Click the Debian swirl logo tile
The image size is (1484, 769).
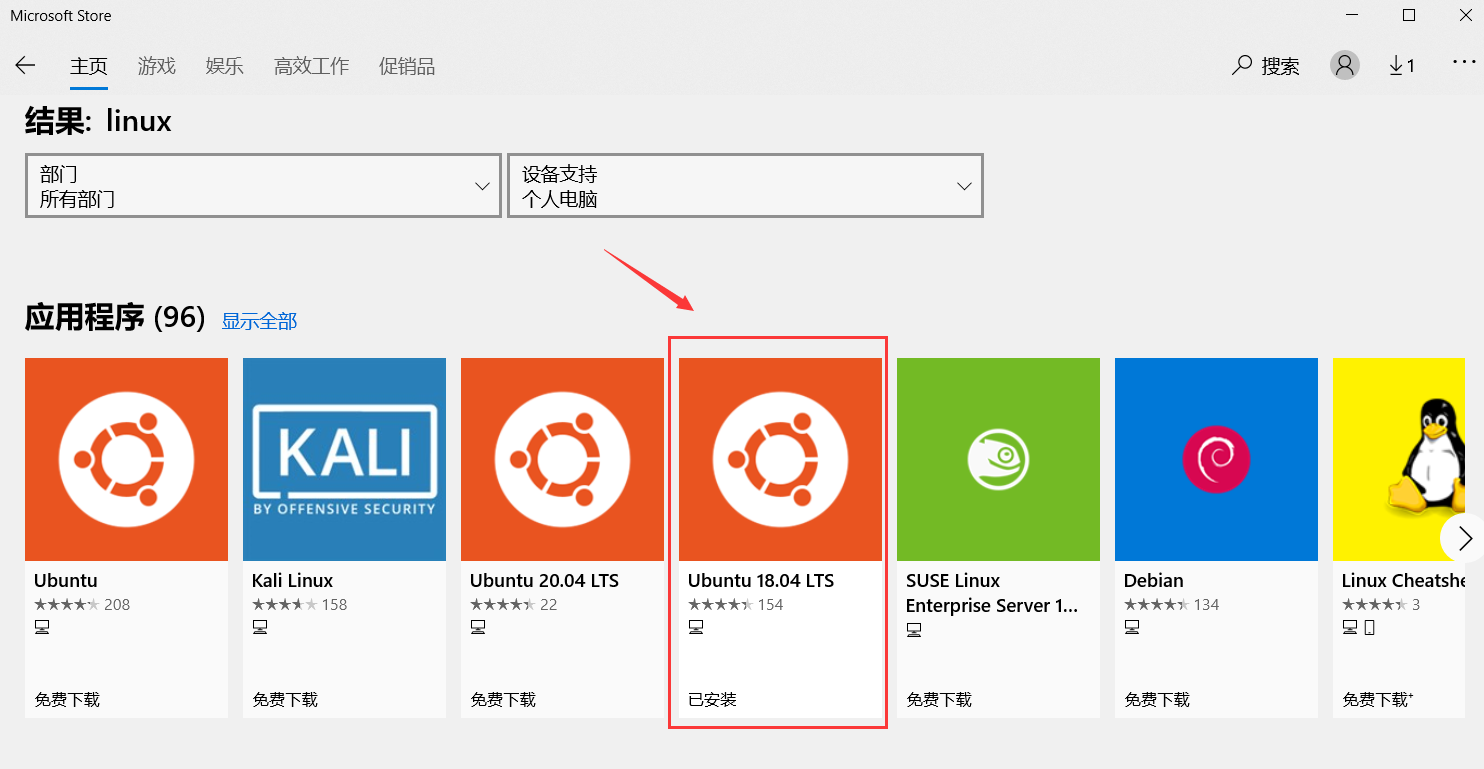[x=1216, y=459]
